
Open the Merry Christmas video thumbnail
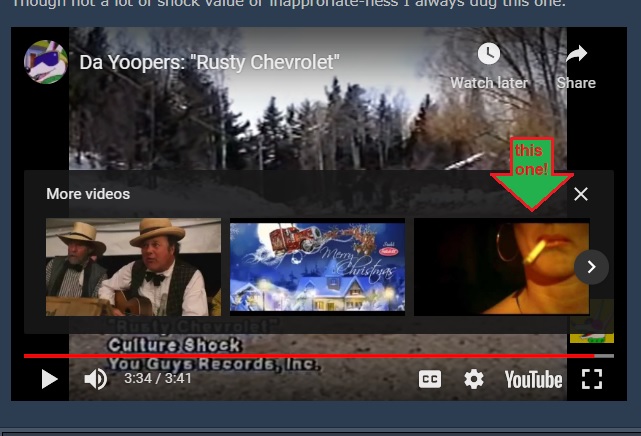[318, 267]
